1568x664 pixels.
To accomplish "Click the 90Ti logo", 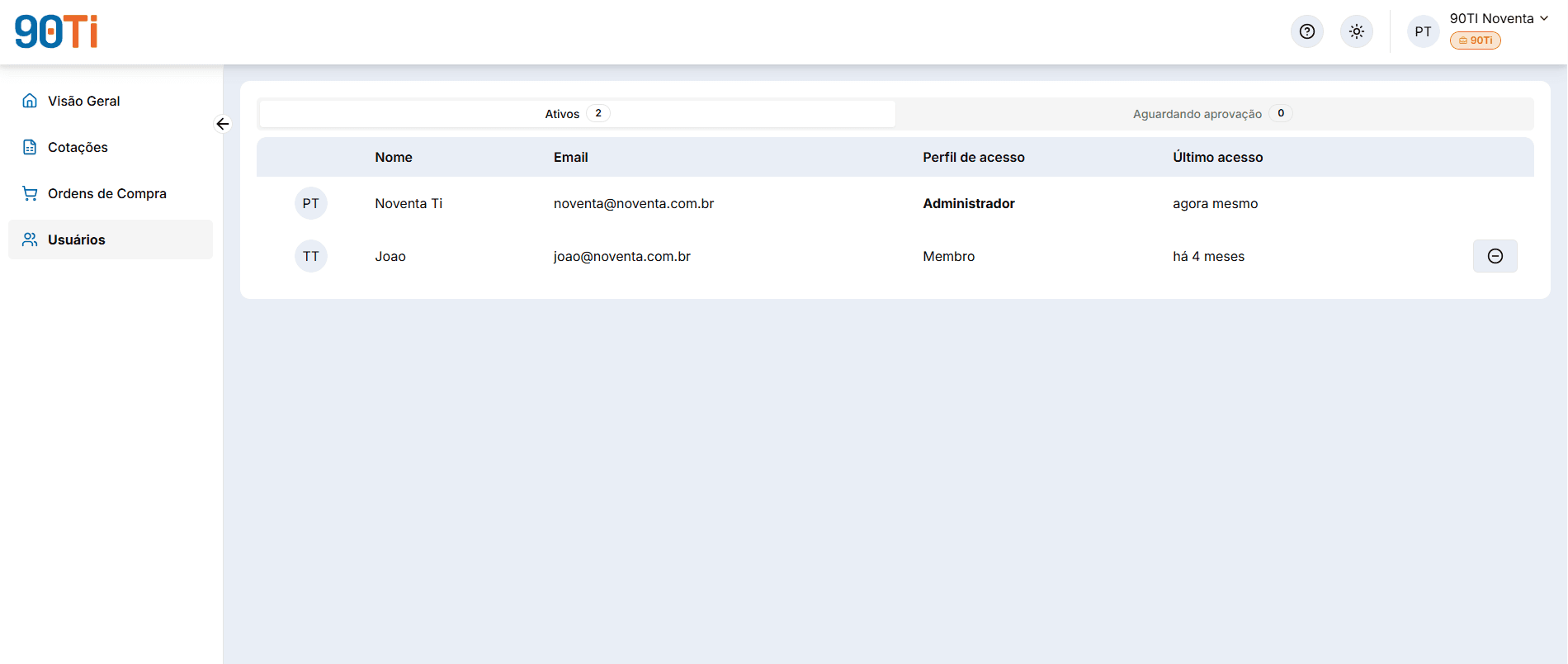I will [x=56, y=31].
